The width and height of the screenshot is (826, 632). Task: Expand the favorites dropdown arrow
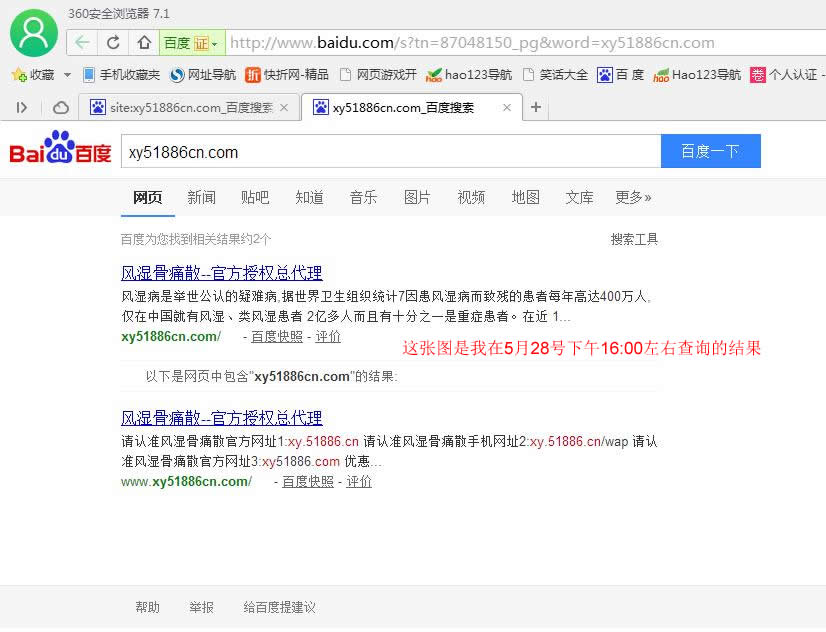click(x=68, y=75)
